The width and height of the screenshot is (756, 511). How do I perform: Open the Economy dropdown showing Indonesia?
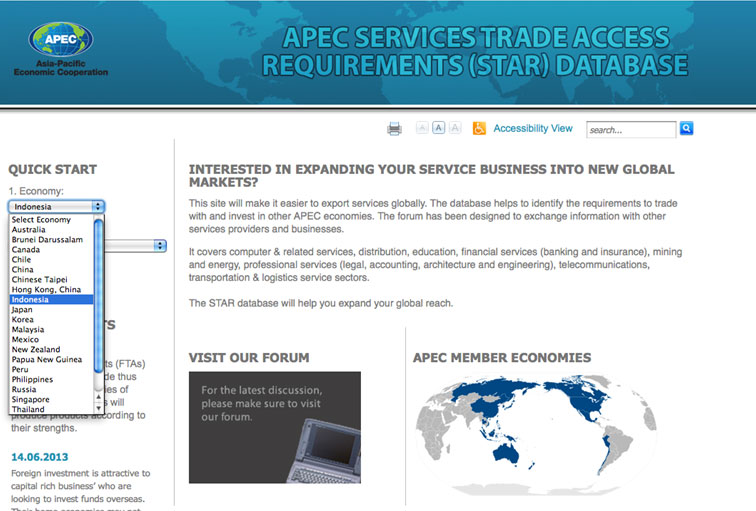pyautogui.click(x=56, y=206)
